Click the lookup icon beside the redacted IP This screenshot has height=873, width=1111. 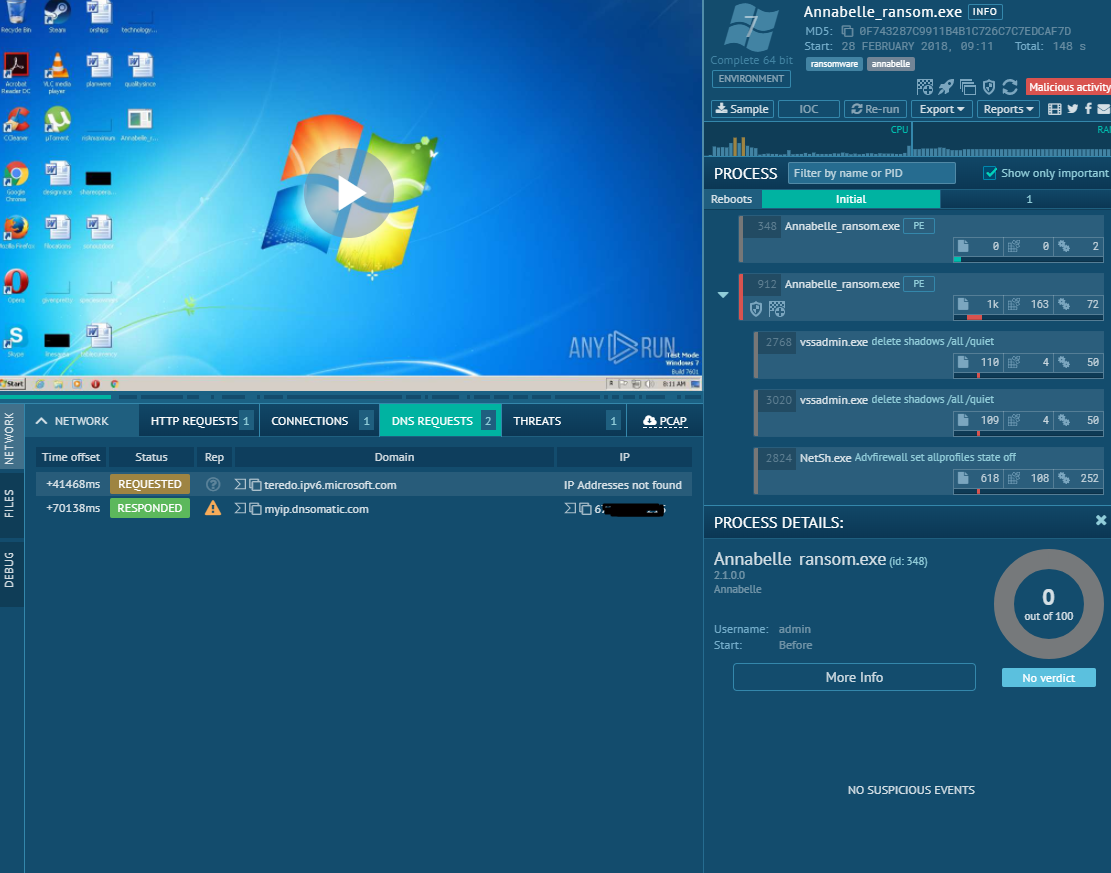(570, 509)
